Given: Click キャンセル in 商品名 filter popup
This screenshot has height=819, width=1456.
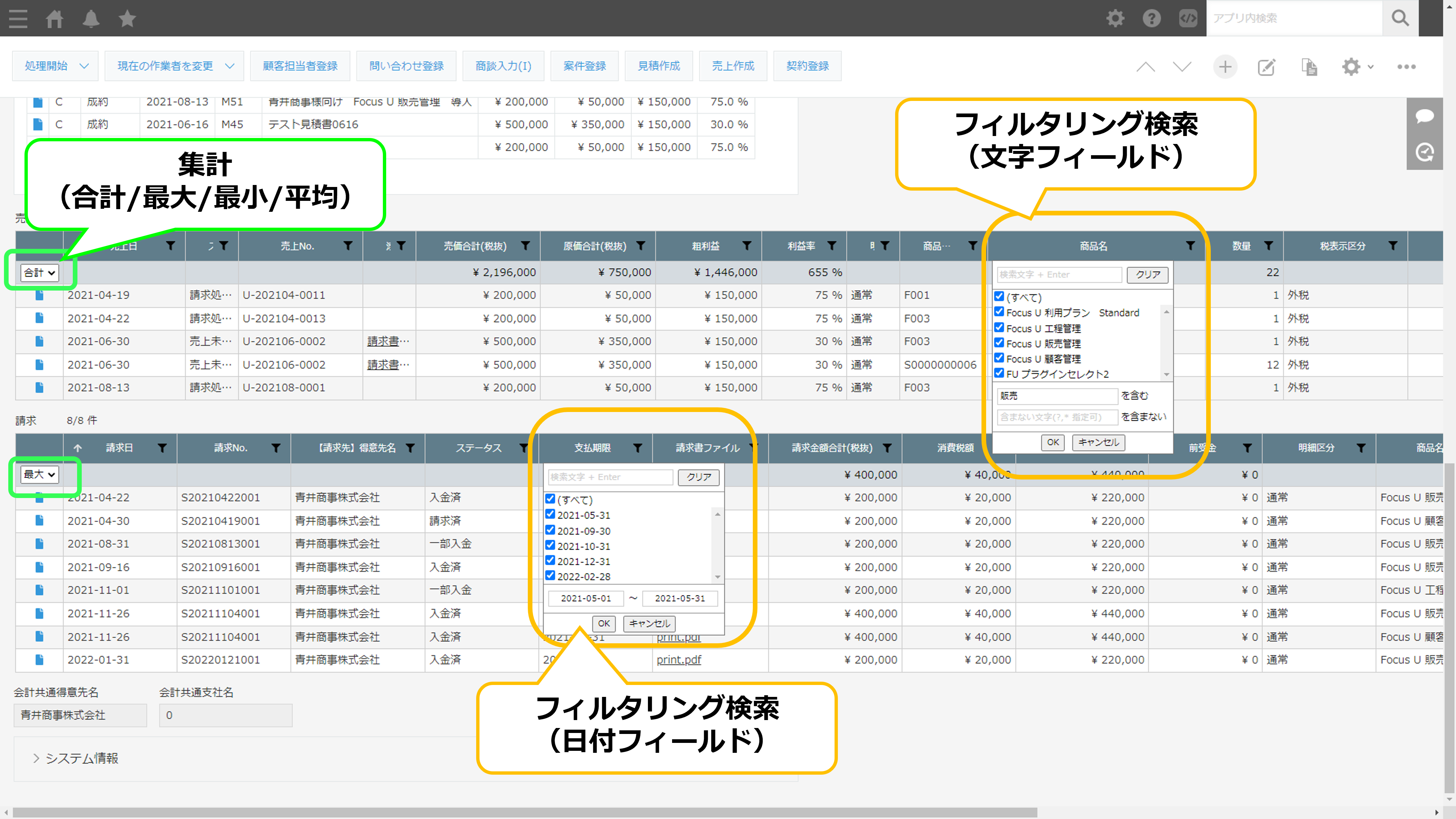Looking at the screenshot, I should (x=1098, y=442).
